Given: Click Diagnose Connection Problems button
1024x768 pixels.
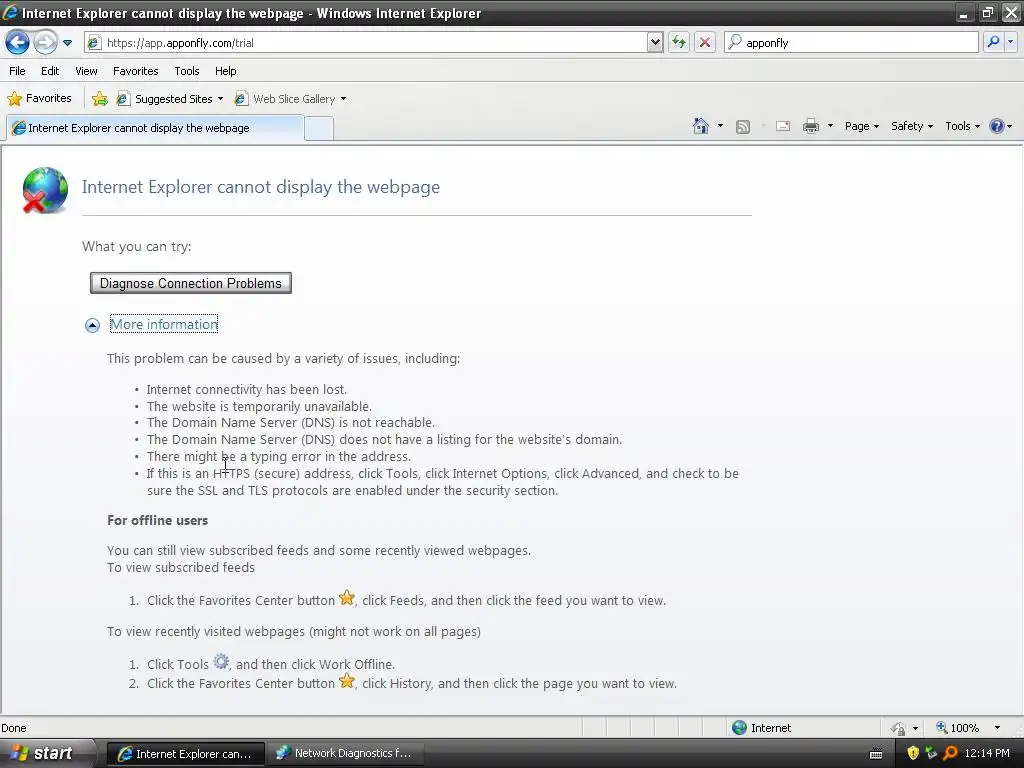Looking at the screenshot, I should (x=191, y=283).
